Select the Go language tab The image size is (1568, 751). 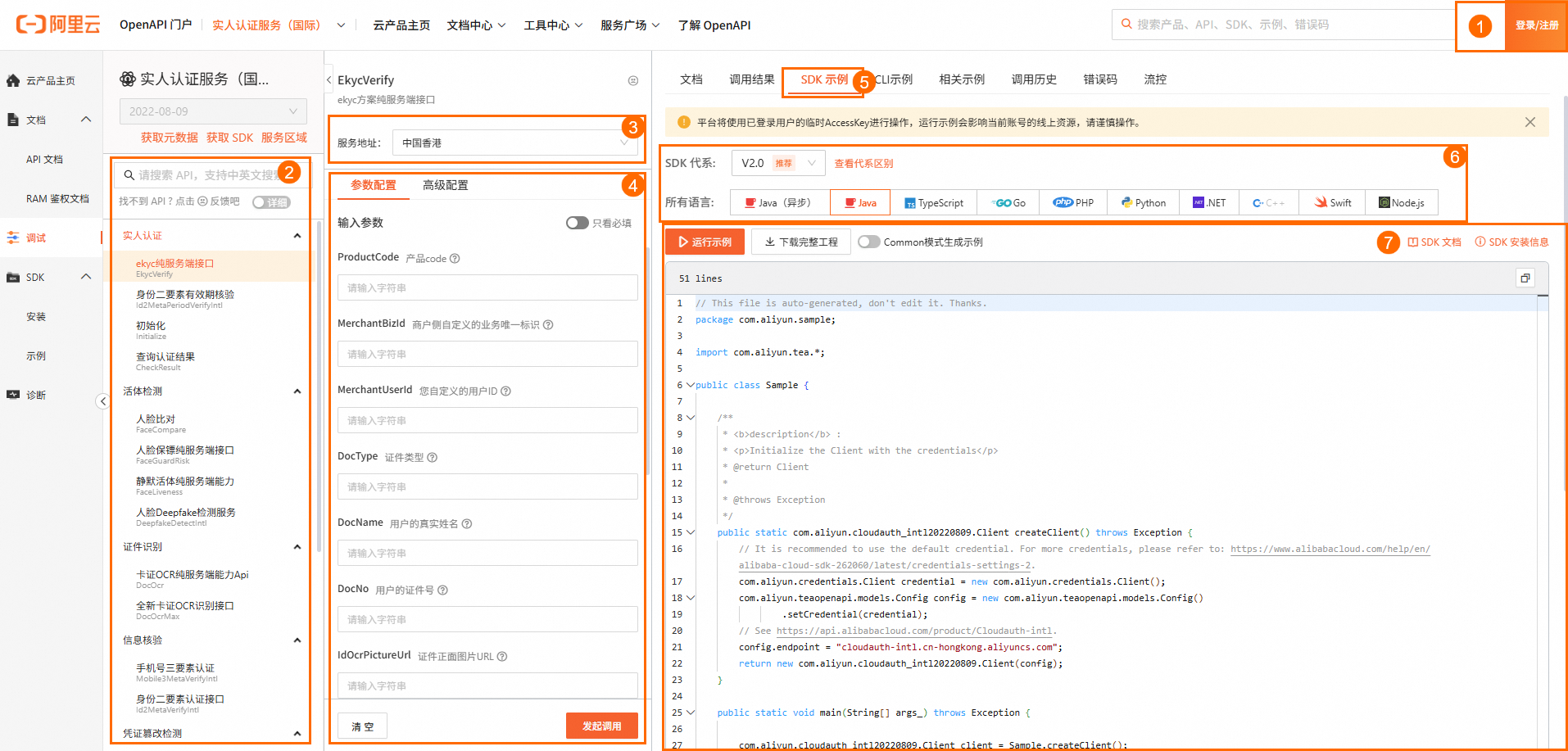pyautogui.click(x=1008, y=202)
